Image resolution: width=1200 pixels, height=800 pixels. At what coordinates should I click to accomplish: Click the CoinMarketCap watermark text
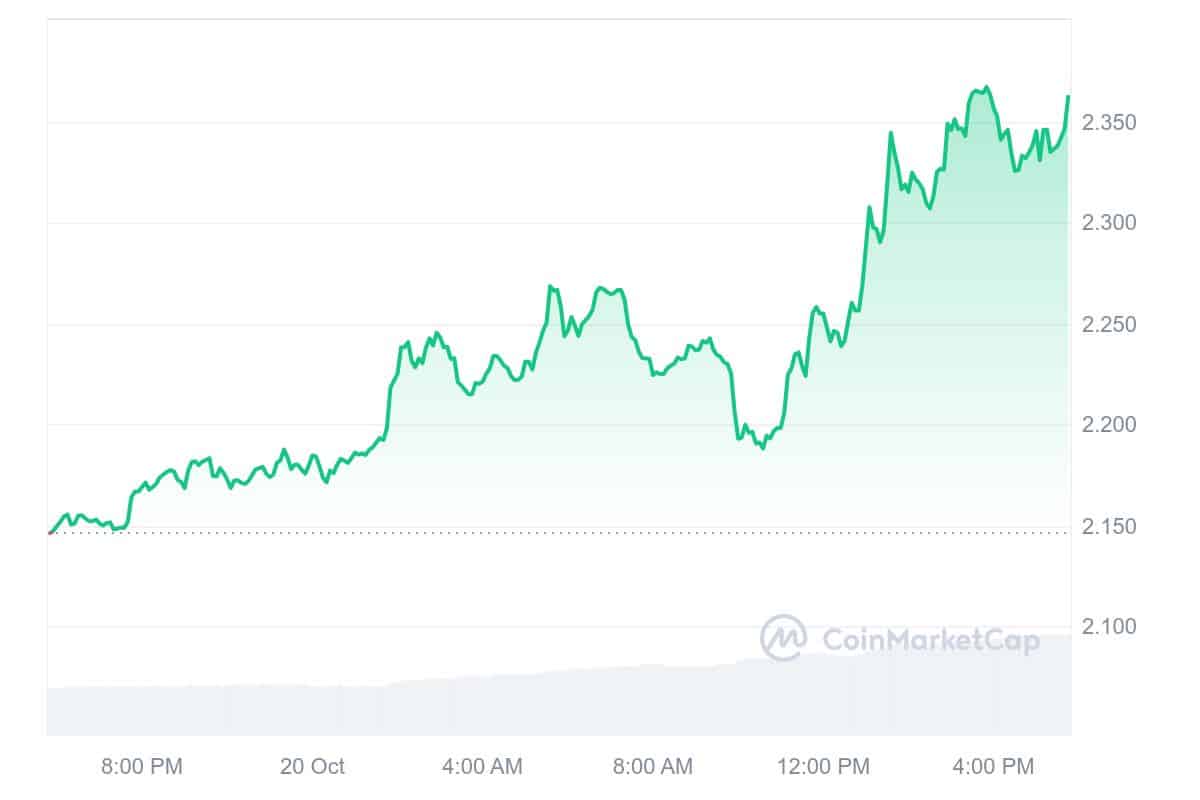(x=931, y=640)
